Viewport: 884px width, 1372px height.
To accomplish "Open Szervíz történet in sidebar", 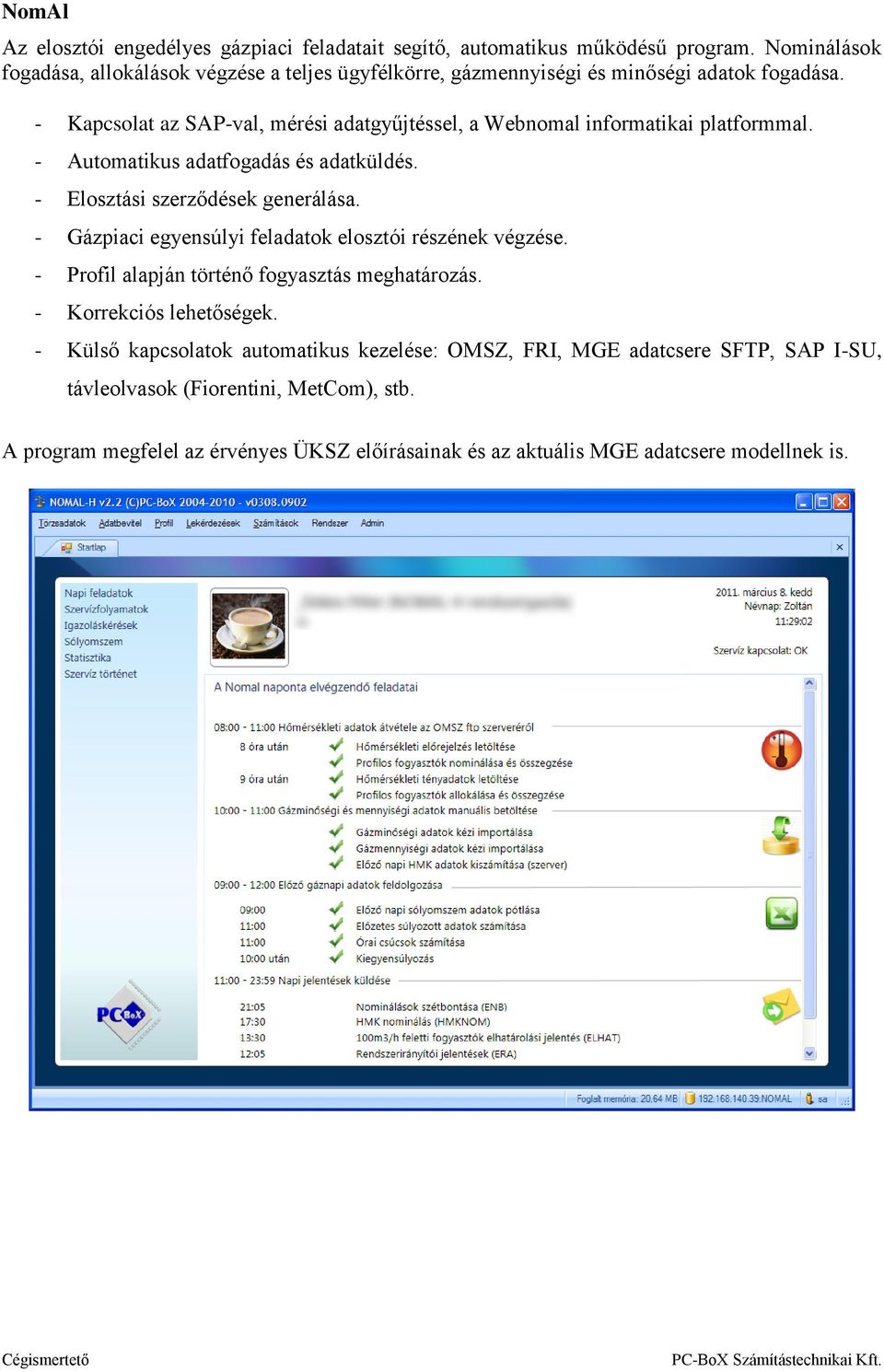I will tap(100, 674).
